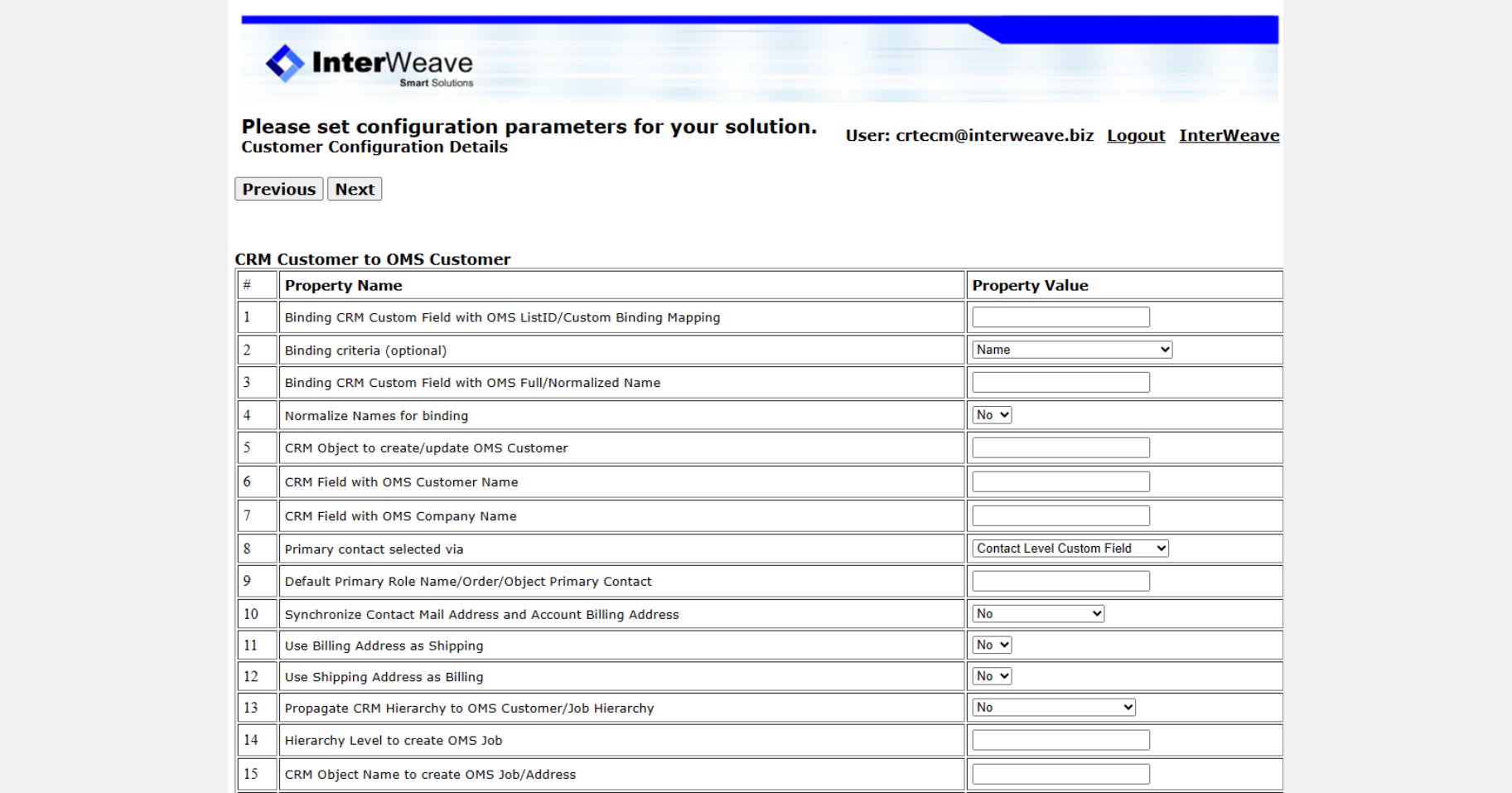Open Use Billing Address as Shipping dropdown
Image resolution: width=1512 pixels, height=793 pixels.
point(992,645)
